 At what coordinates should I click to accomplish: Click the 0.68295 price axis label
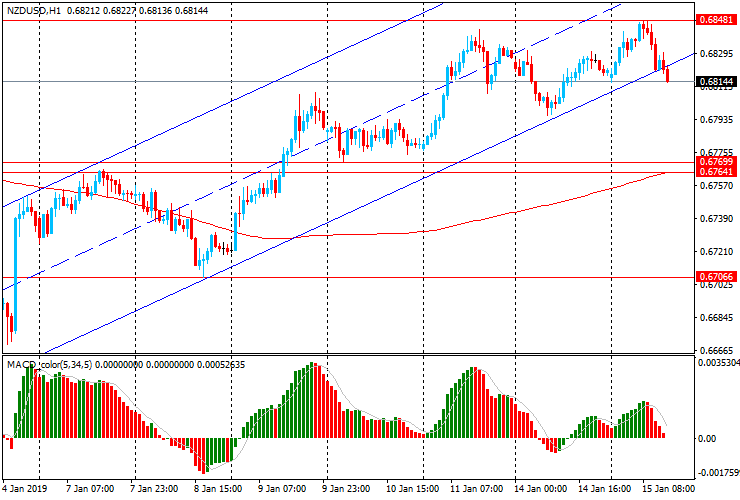pos(715,53)
